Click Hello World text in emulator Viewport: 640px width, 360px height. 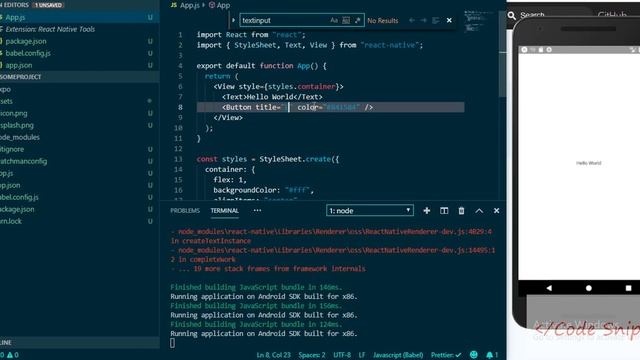coord(589,163)
